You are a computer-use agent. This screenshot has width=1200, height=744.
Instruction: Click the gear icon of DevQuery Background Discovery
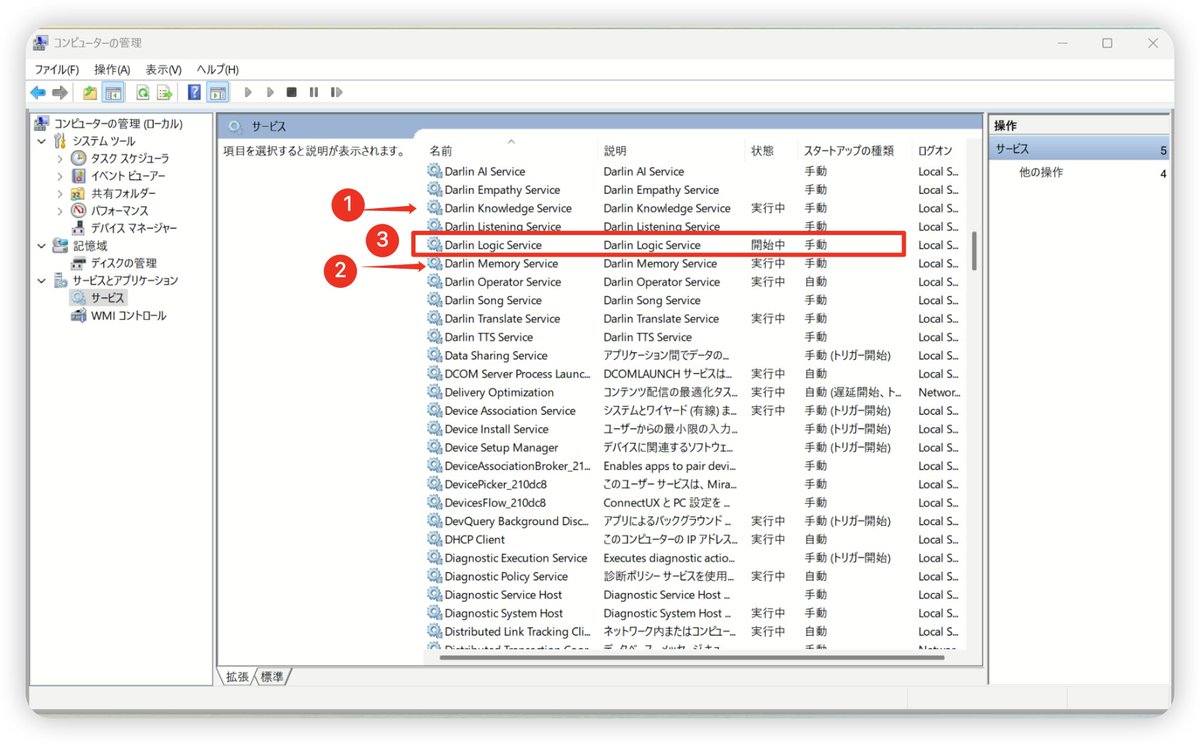click(x=434, y=521)
